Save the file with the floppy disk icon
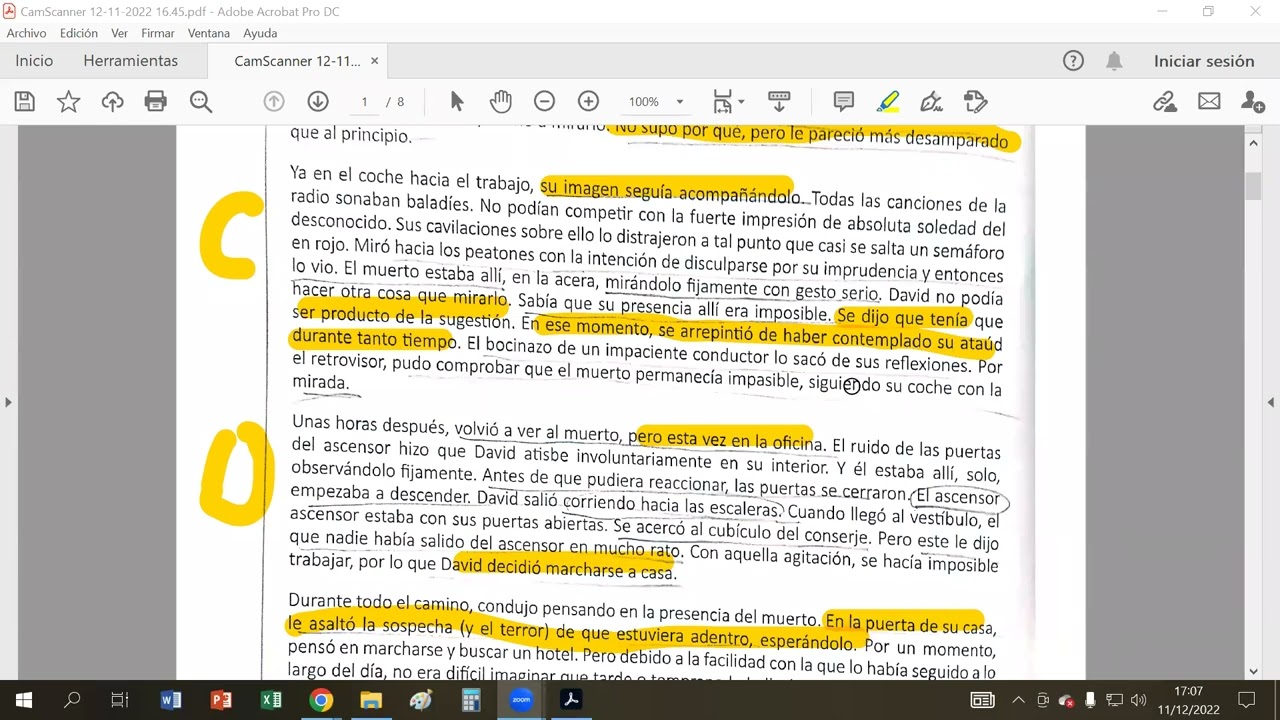Viewport: 1280px width, 720px height. point(24,101)
